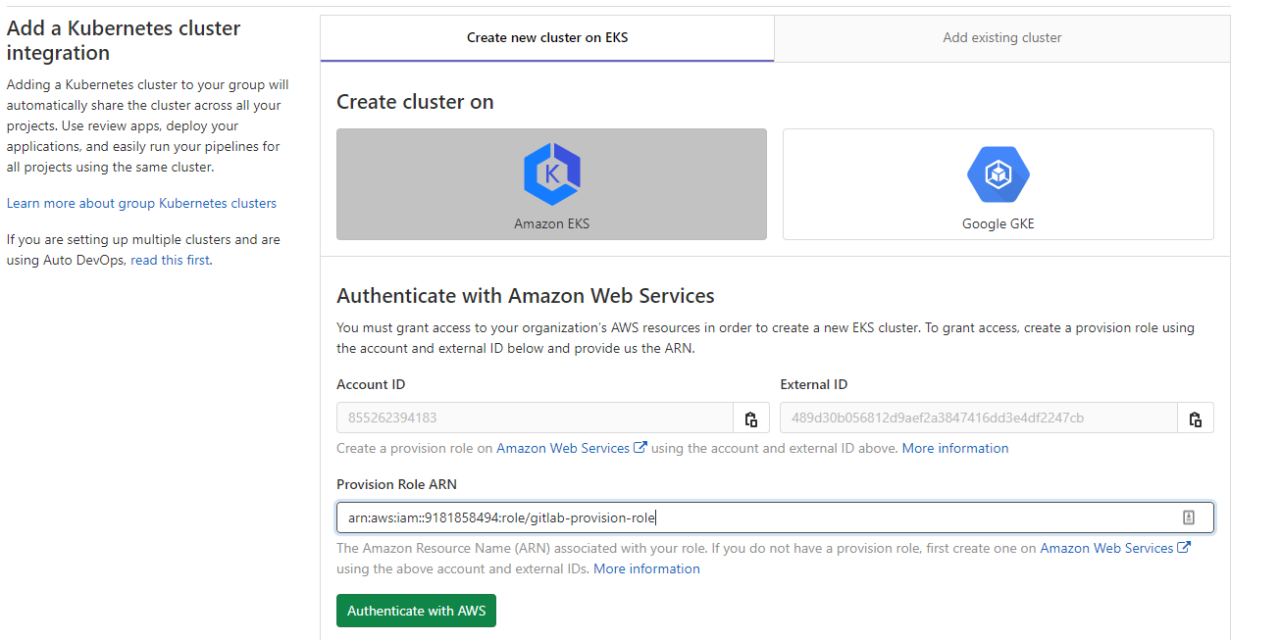Open Amazon Web Services link below Account ID

click(571, 448)
